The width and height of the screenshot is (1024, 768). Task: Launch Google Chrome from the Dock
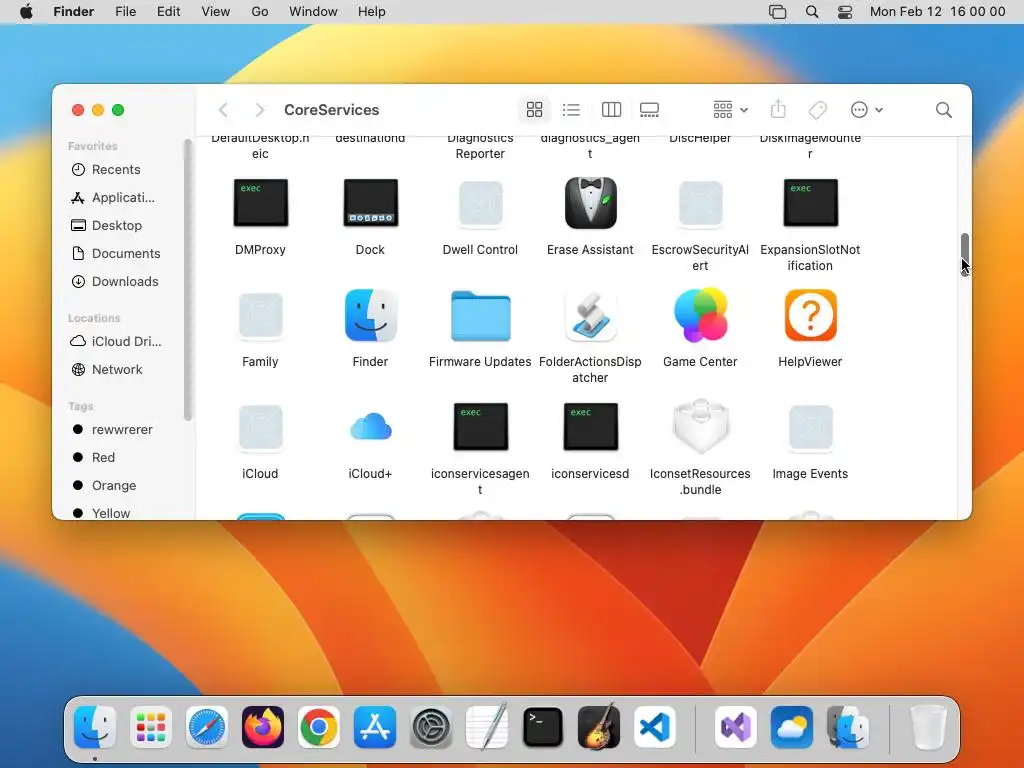[319, 727]
